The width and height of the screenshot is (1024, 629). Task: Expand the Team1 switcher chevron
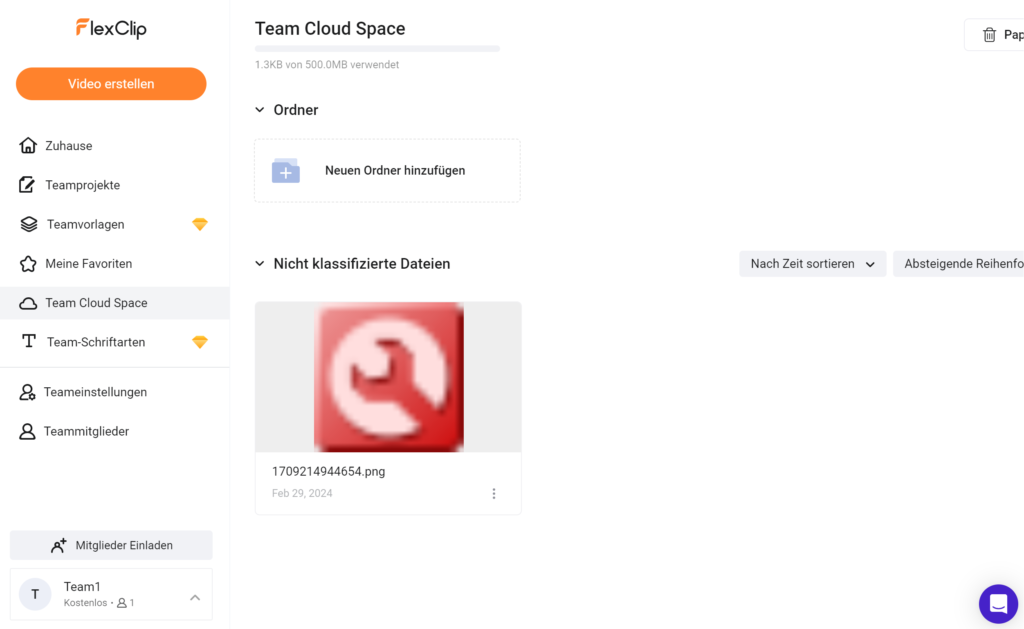click(x=195, y=598)
